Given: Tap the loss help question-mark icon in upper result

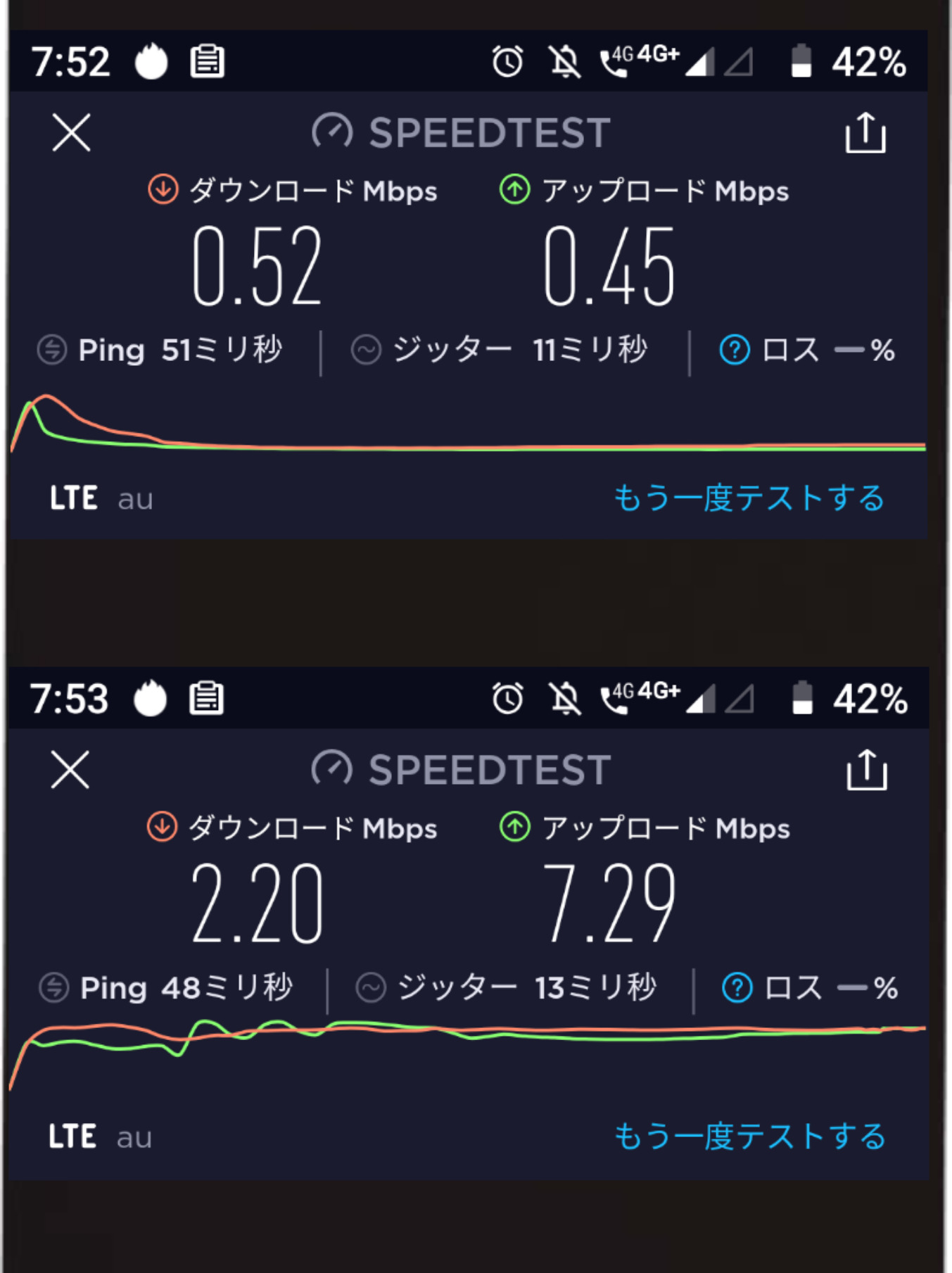Looking at the screenshot, I should tap(735, 350).
